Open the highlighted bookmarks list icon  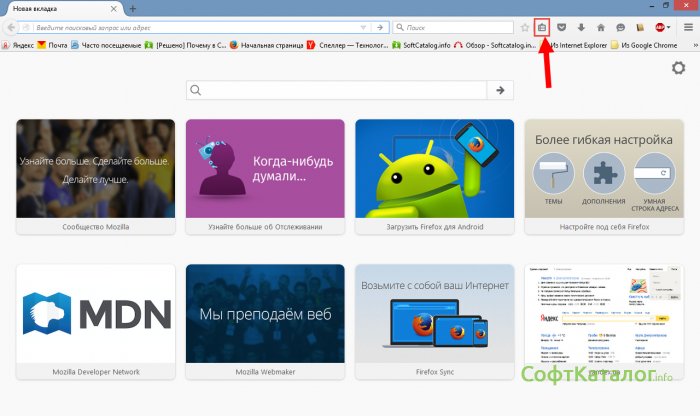pos(543,28)
